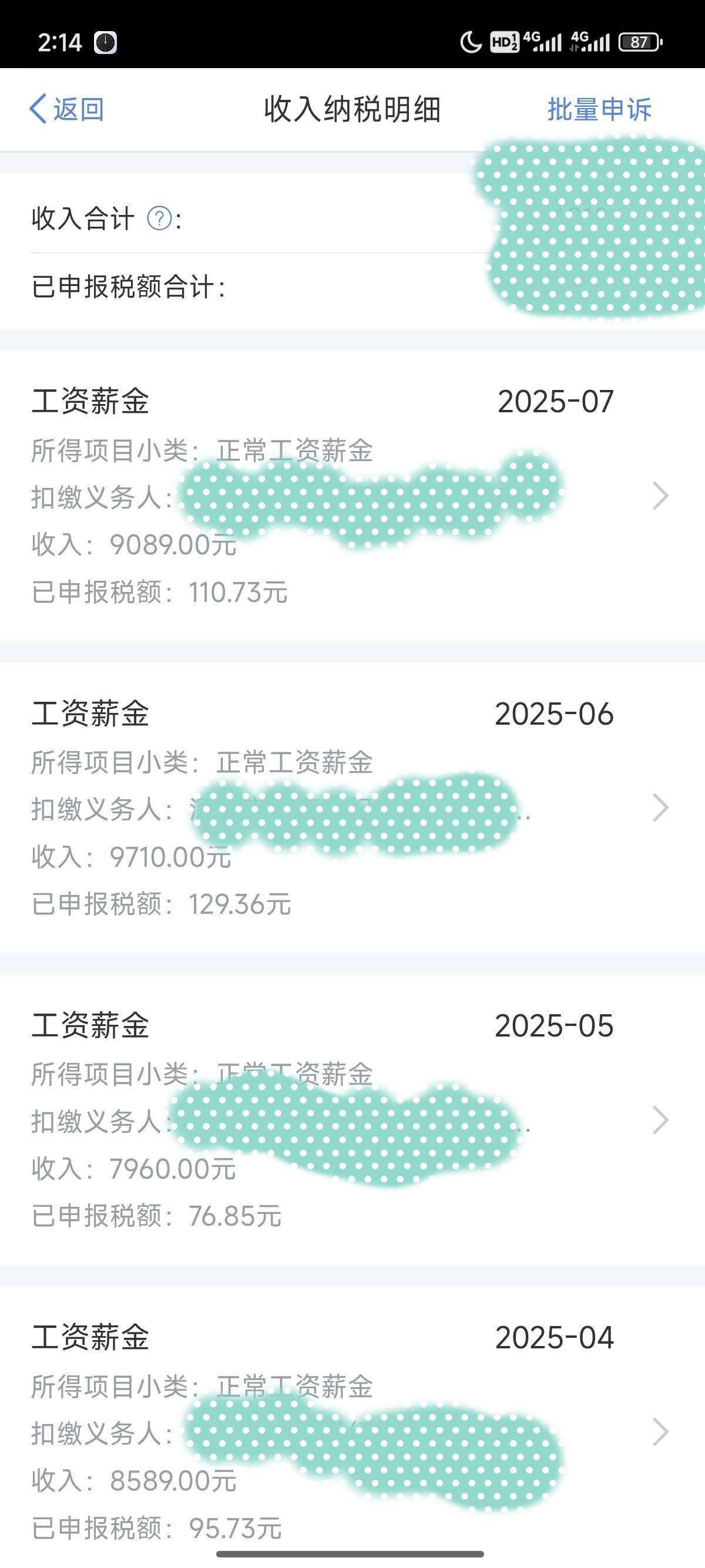Tap the battery level indicator
The image size is (705, 1568).
[x=640, y=42]
